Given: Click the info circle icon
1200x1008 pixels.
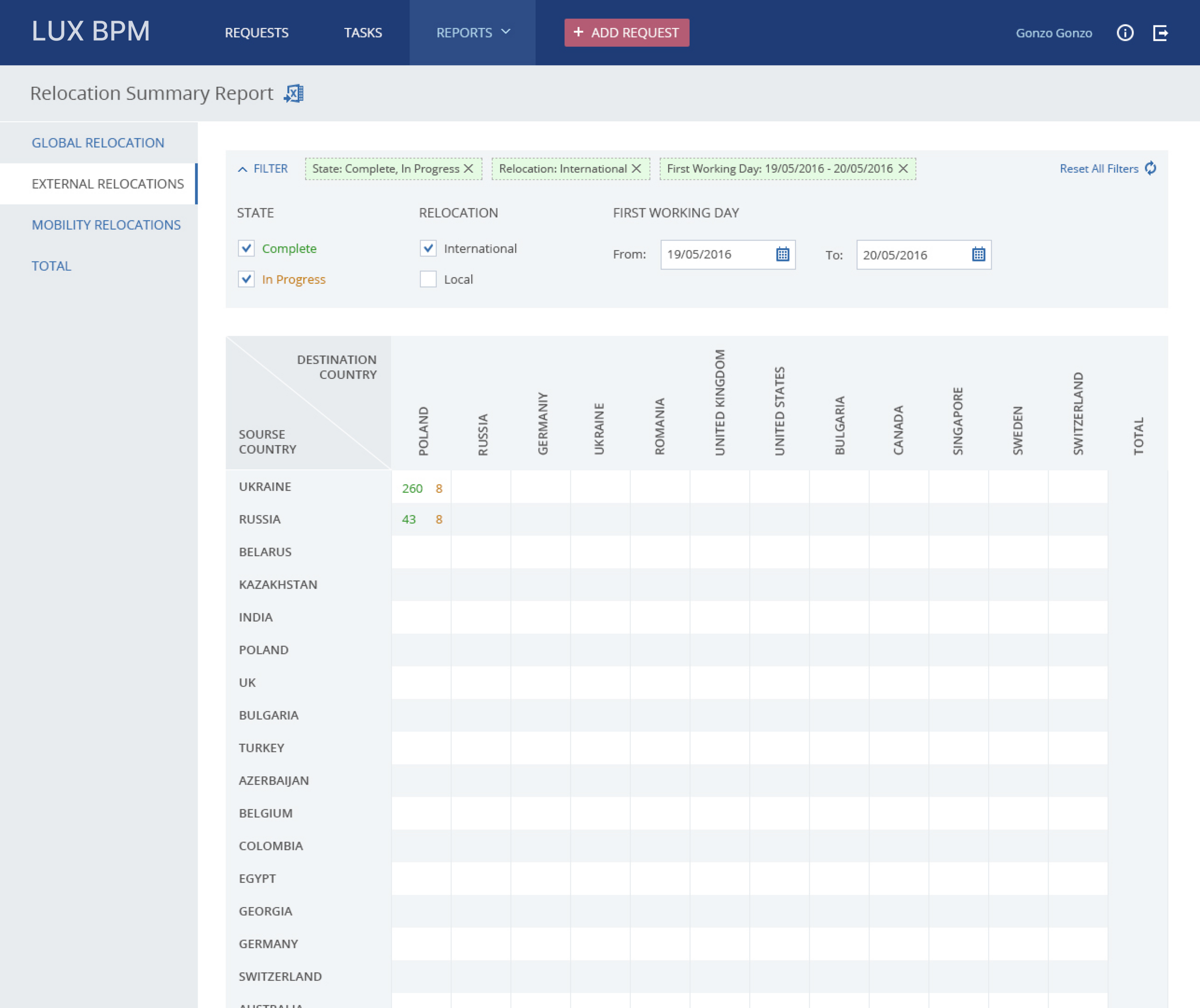Looking at the screenshot, I should pos(1125,33).
